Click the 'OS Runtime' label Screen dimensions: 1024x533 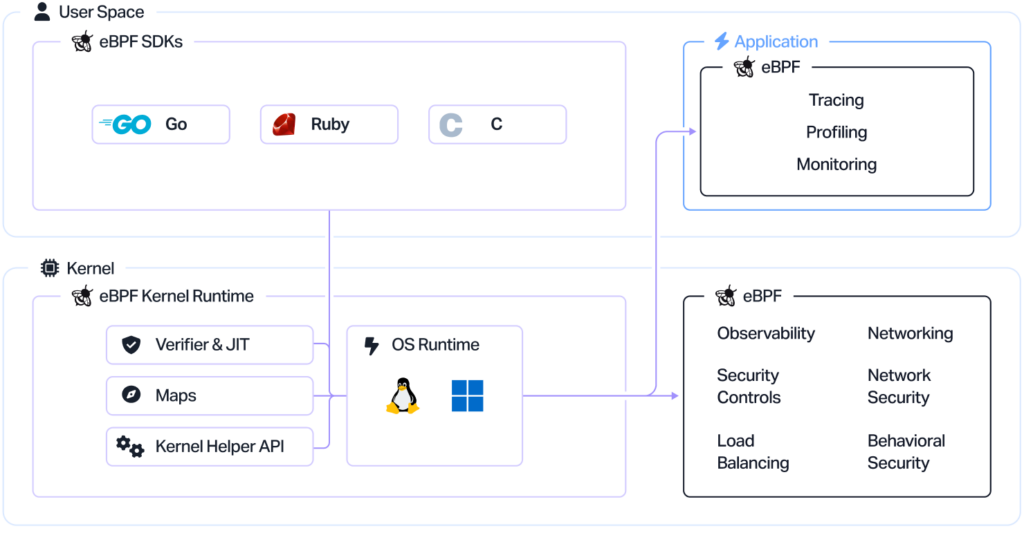click(436, 345)
